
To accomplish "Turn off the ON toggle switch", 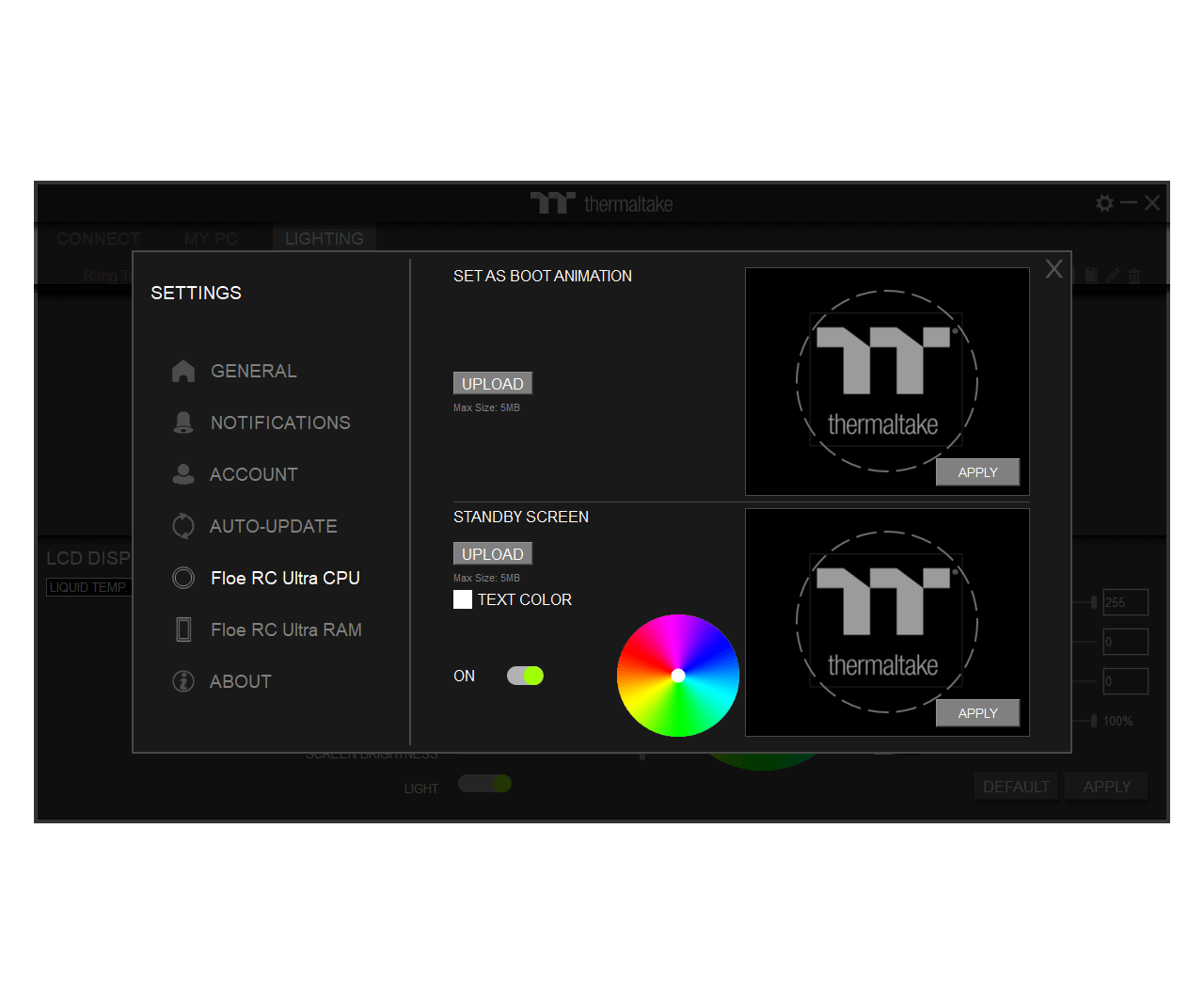I will pyautogui.click(x=525, y=676).
